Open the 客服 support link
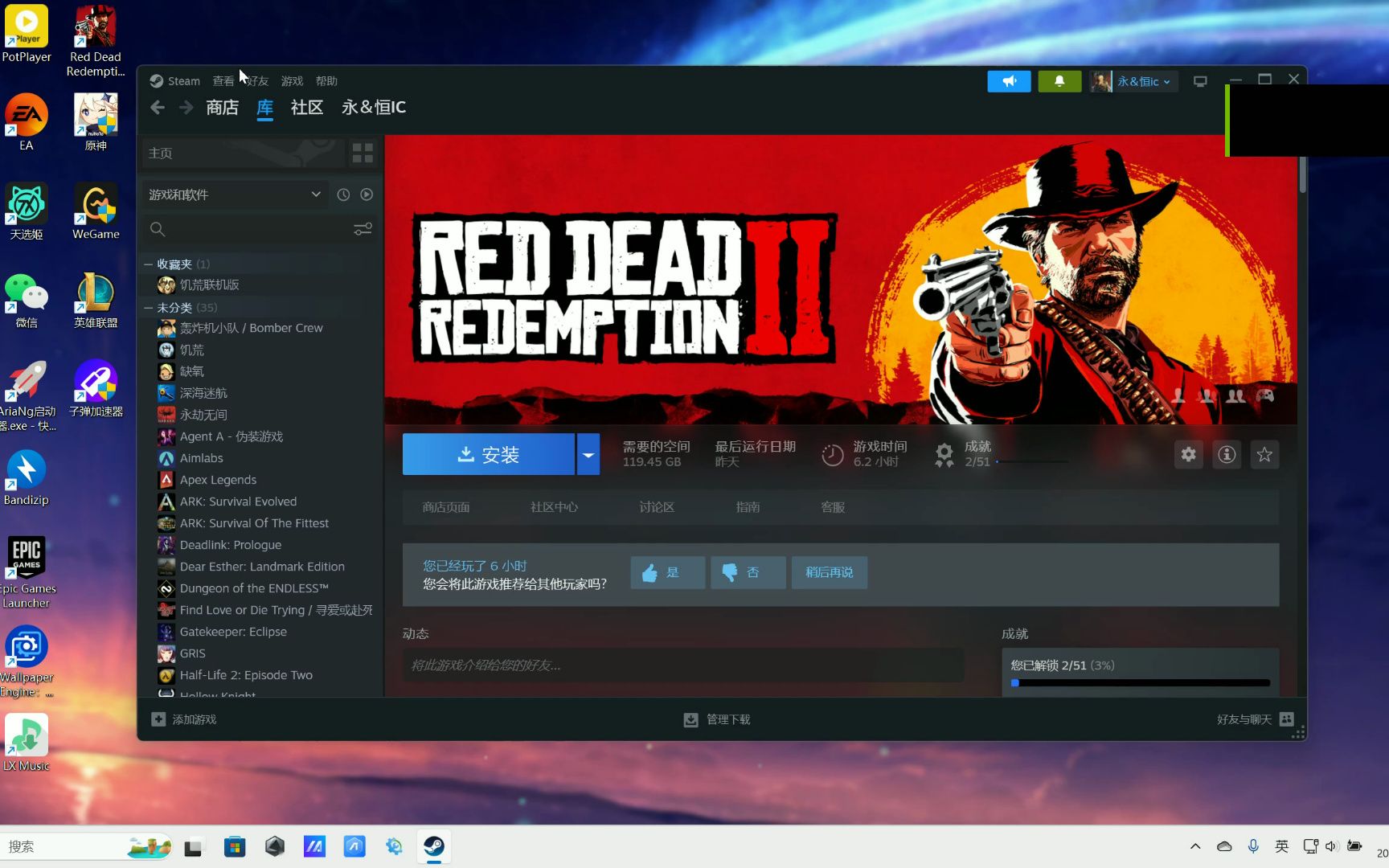The height and width of the screenshot is (868, 1389). [833, 507]
